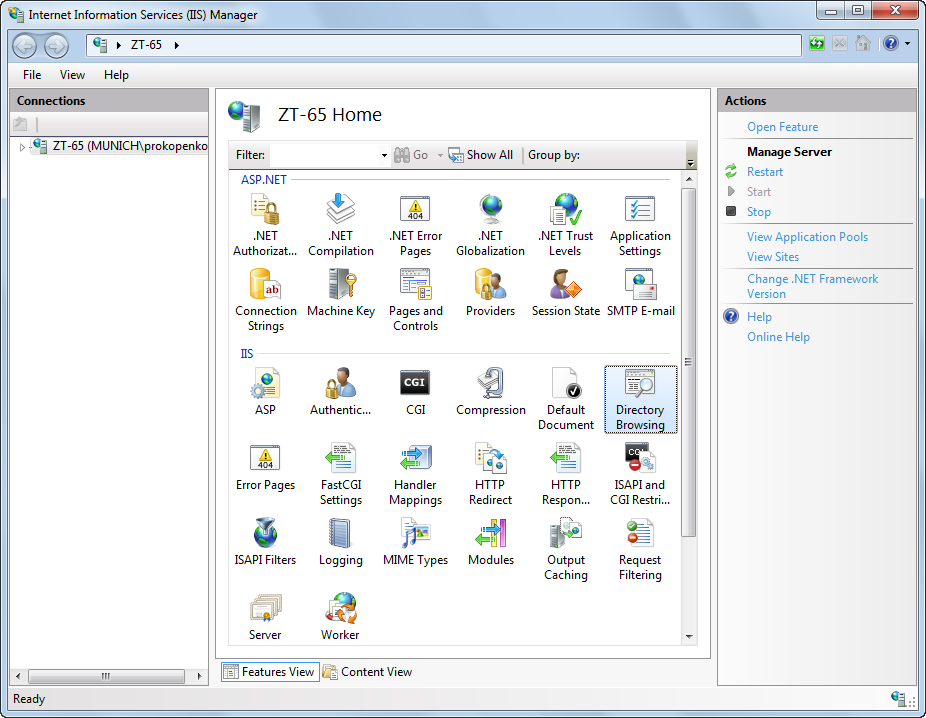
Task: Select the .NET Trust Levels icon
Action: [x=565, y=225]
